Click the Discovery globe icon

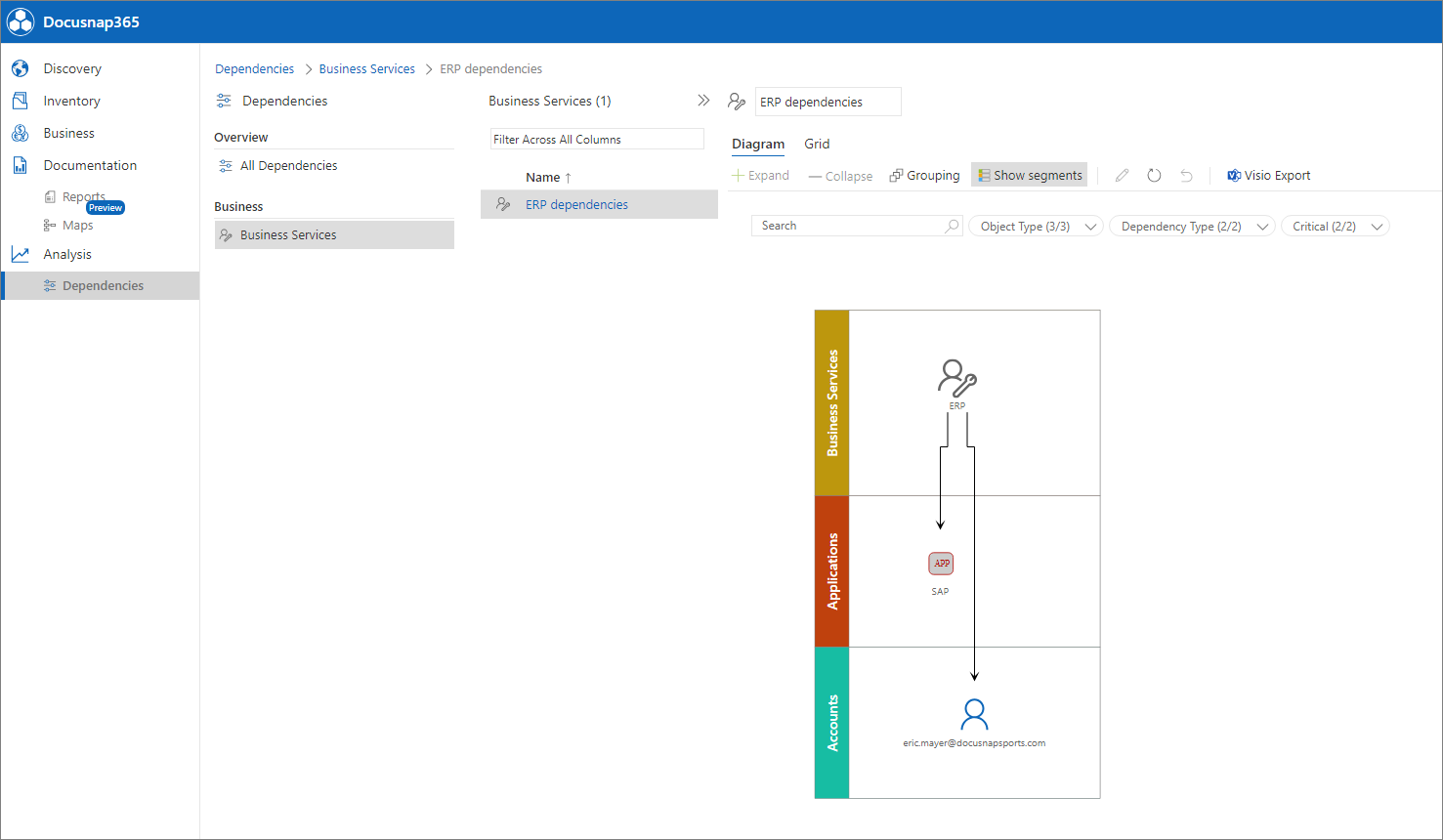point(20,68)
